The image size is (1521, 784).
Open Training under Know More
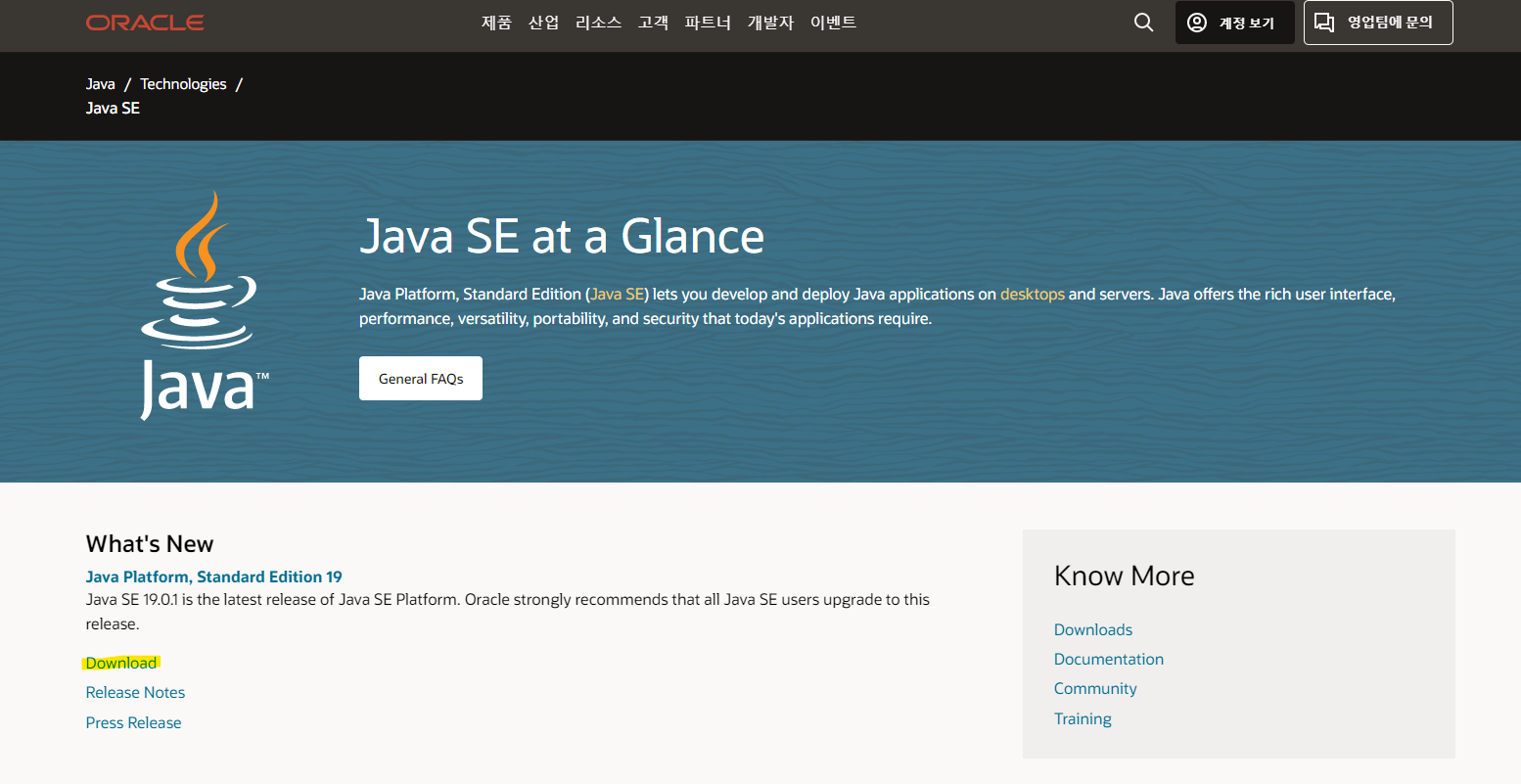(1083, 718)
